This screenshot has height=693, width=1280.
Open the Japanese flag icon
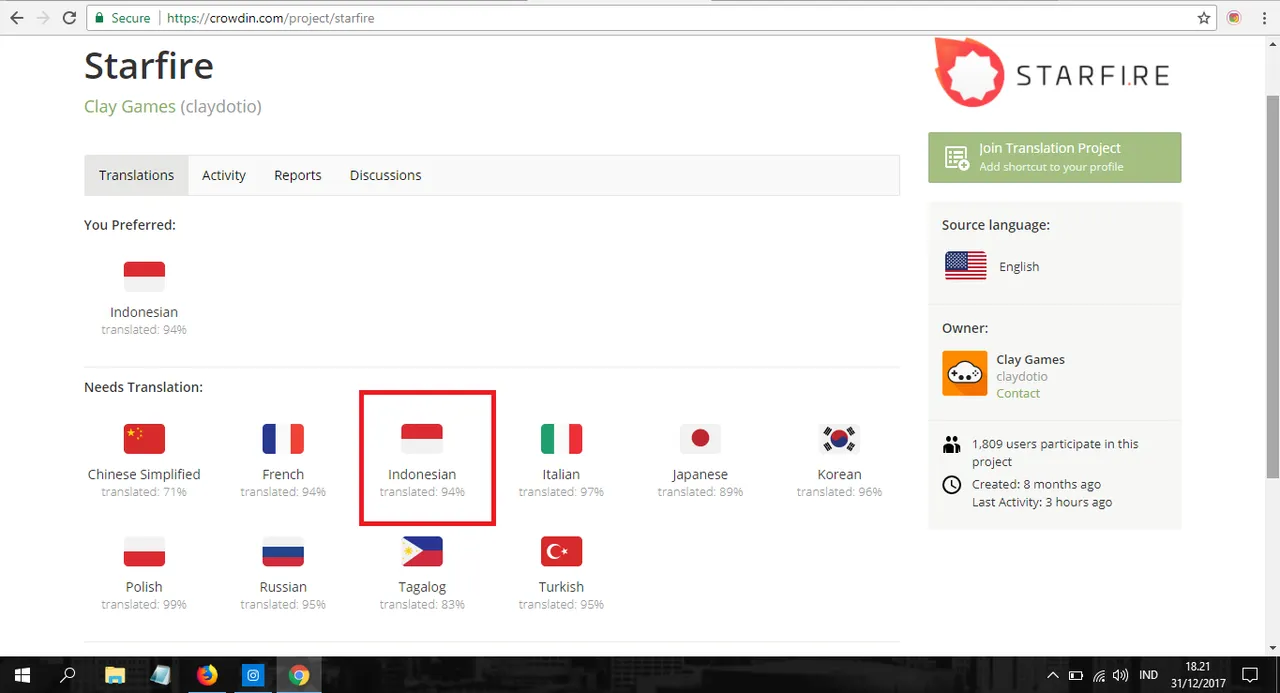coord(700,439)
